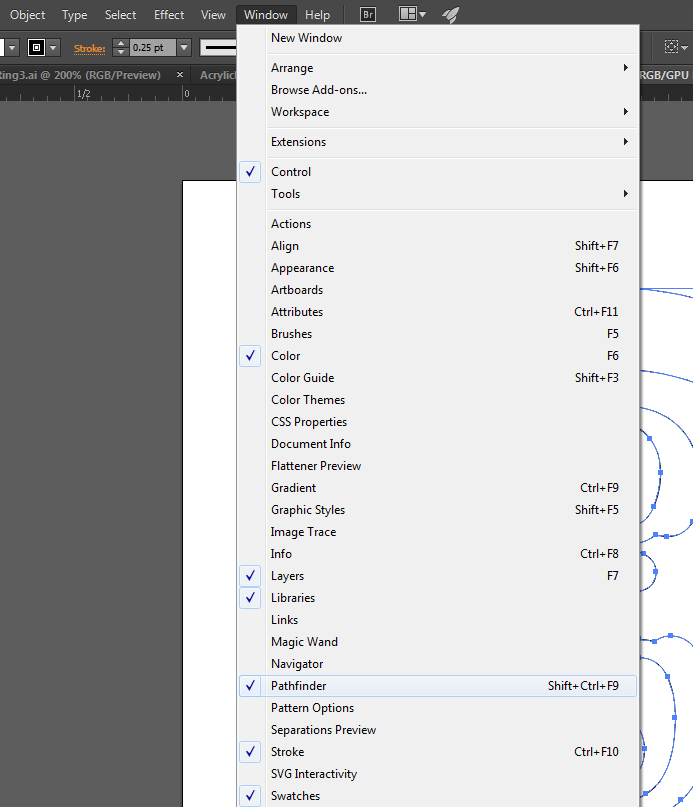This screenshot has width=693, height=807.
Task: Open the Arrange Documents dropdown arrow
Action: 422,14
